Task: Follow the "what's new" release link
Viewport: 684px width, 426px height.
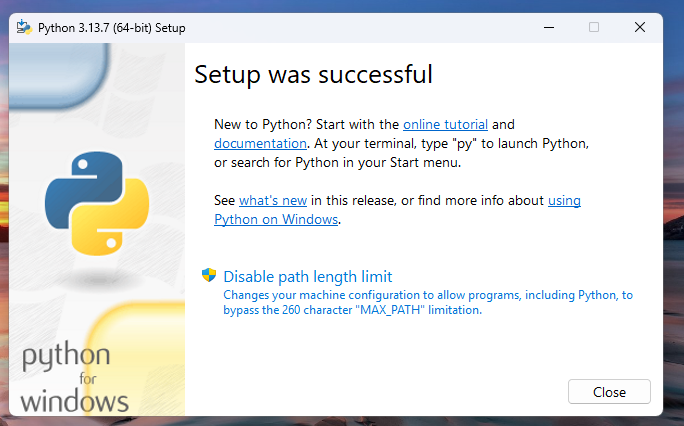Action: pos(272,201)
